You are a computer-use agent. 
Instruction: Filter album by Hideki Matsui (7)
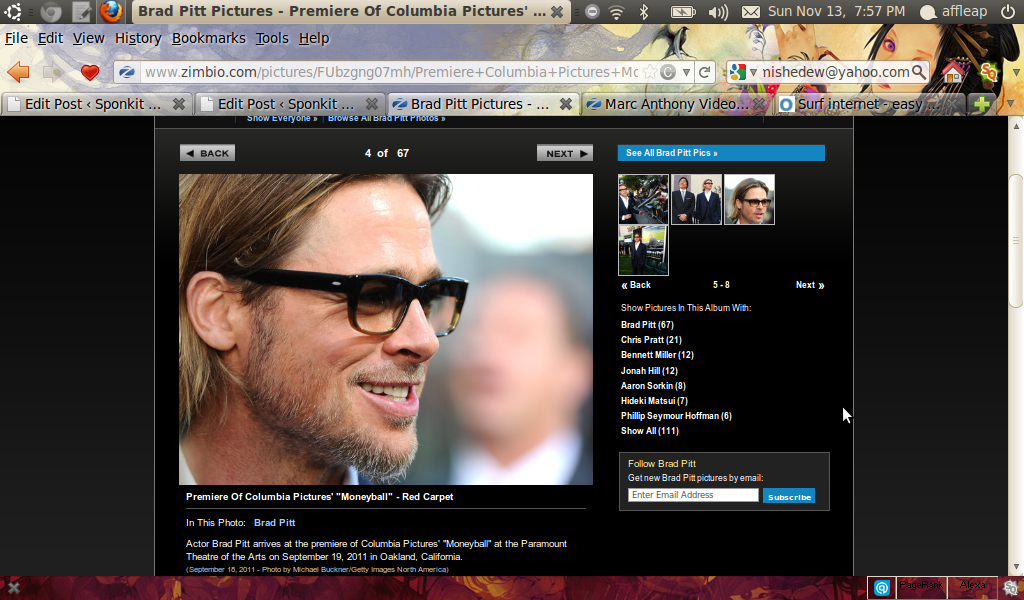point(654,400)
